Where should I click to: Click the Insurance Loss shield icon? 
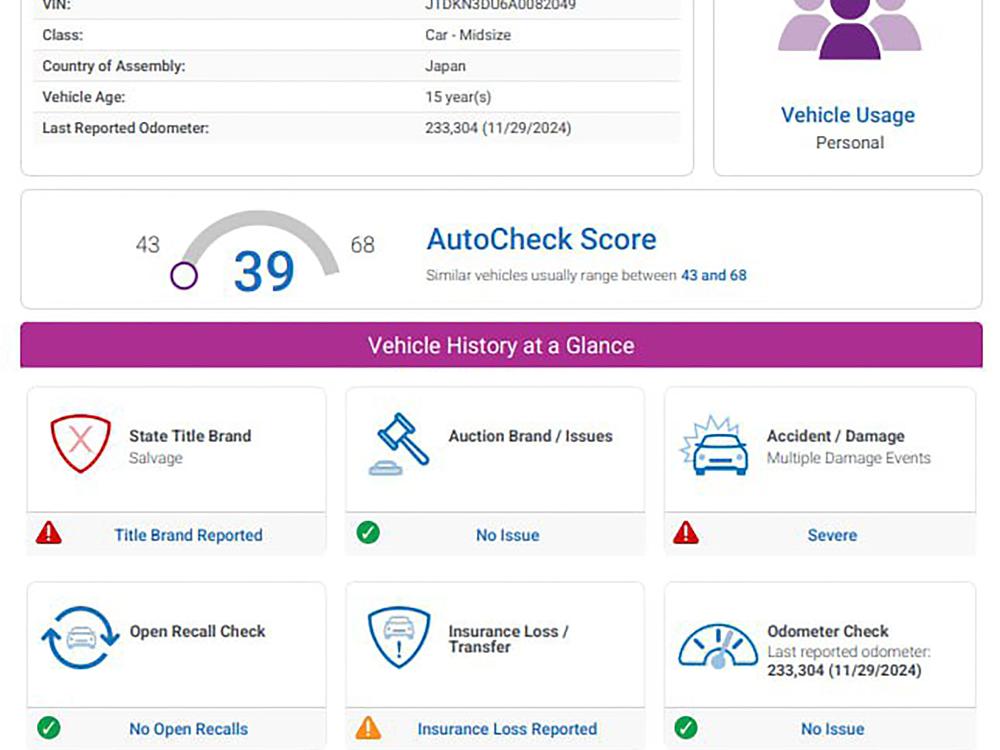[x=399, y=636]
